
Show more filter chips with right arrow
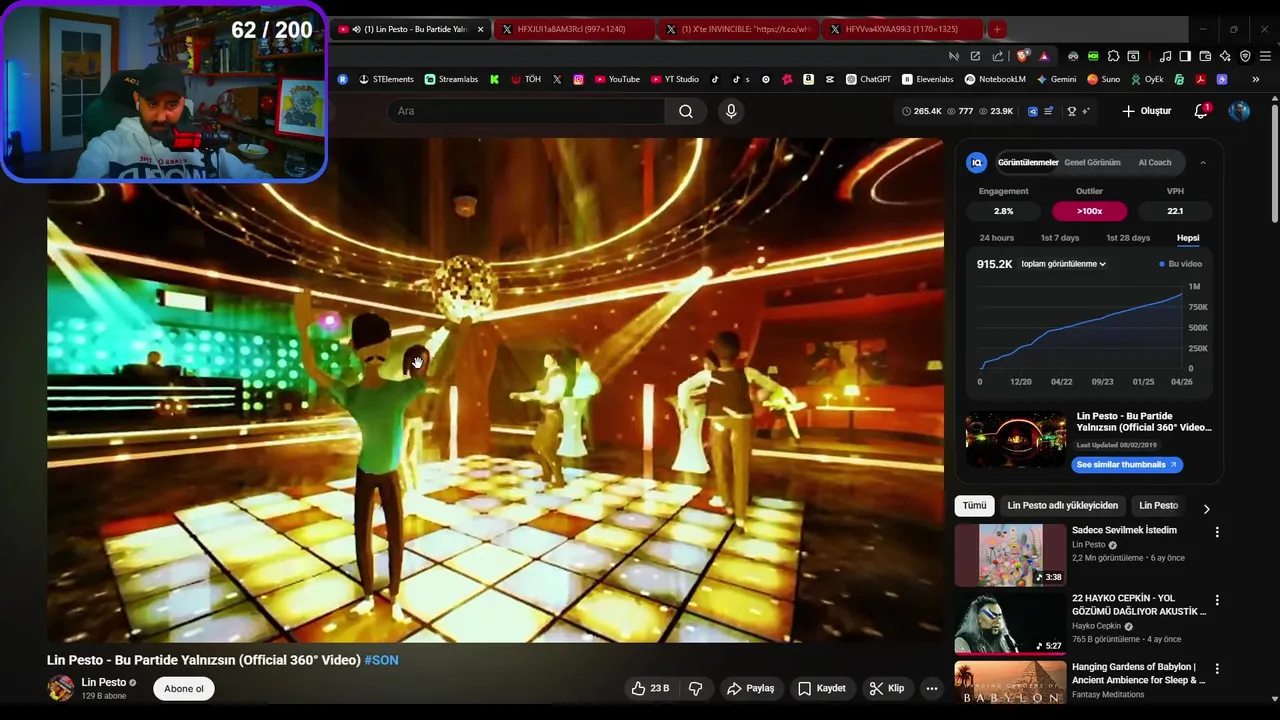[1206, 509]
